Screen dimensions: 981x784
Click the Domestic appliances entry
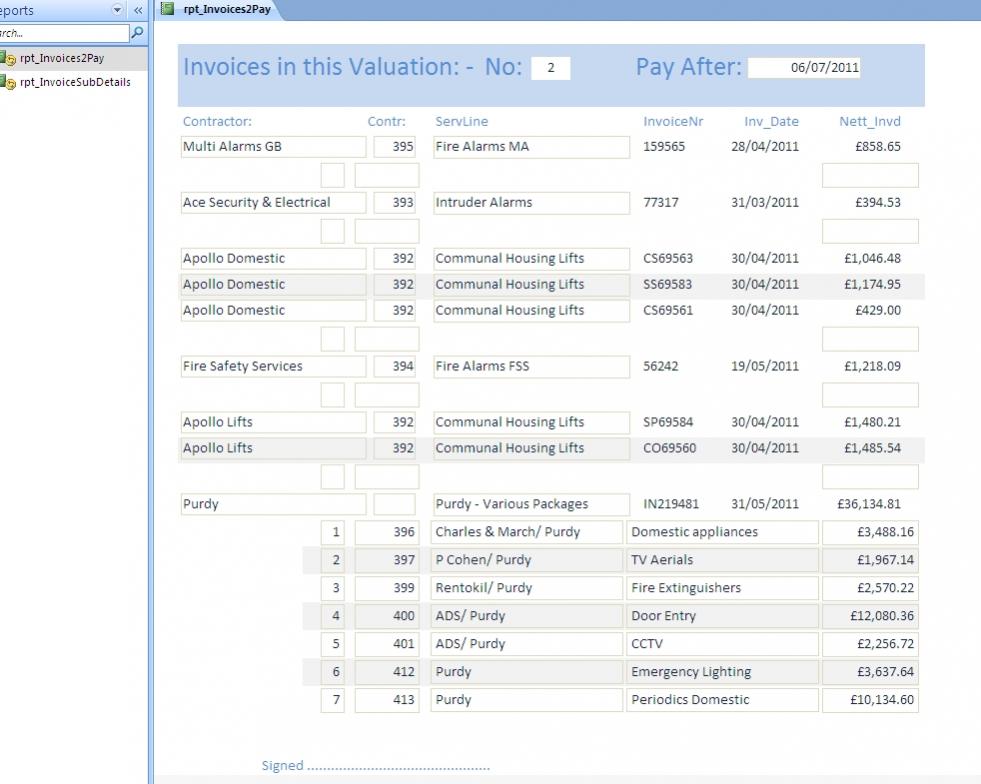[x=722, y=532]
